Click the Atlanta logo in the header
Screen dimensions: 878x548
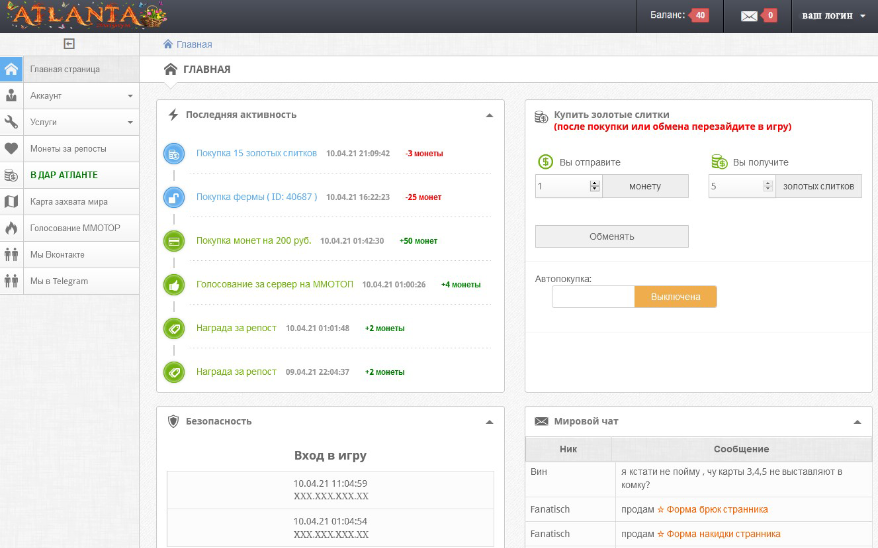[x=86, y=16]
